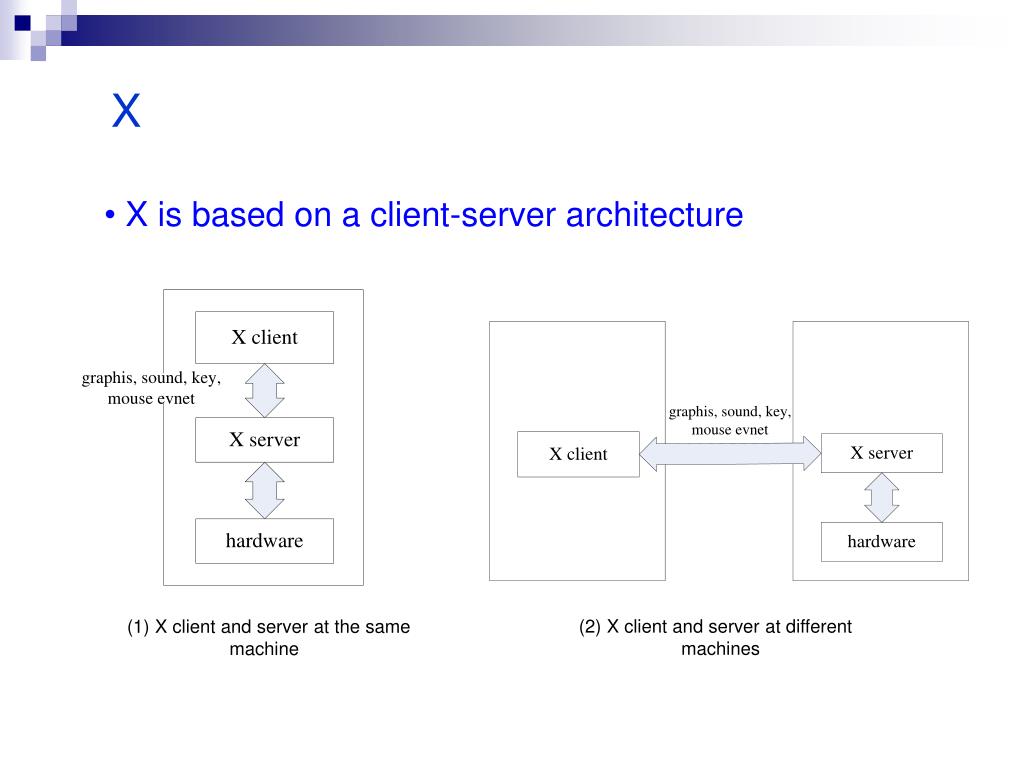
Task: Click the X client box in the different-machines diagram
Action: (x=578, y=454)
